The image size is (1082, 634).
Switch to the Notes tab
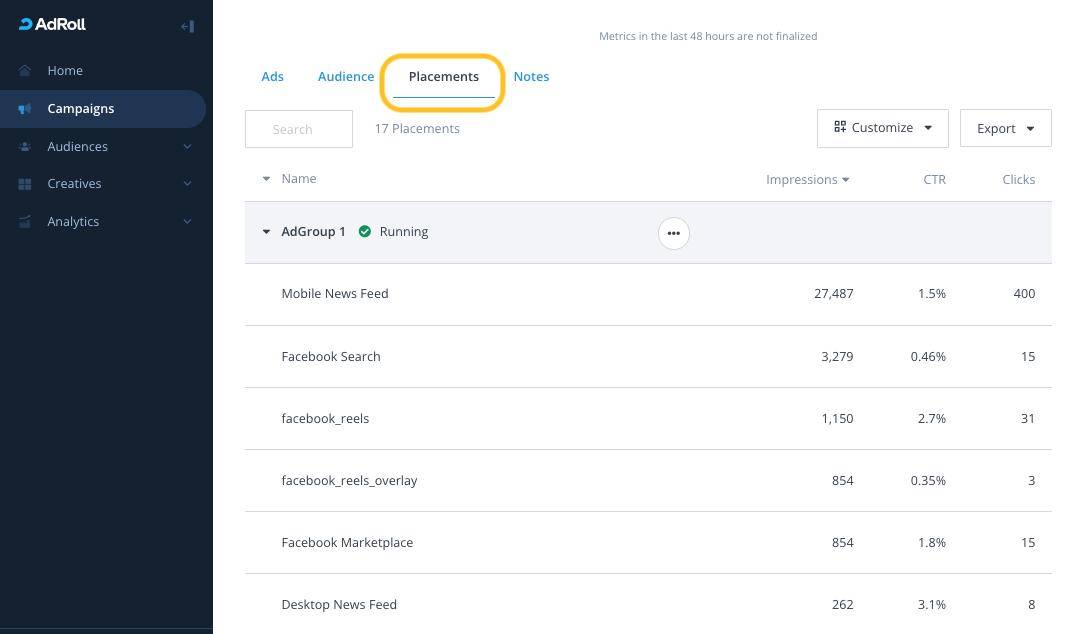click(x=531, y=77)
